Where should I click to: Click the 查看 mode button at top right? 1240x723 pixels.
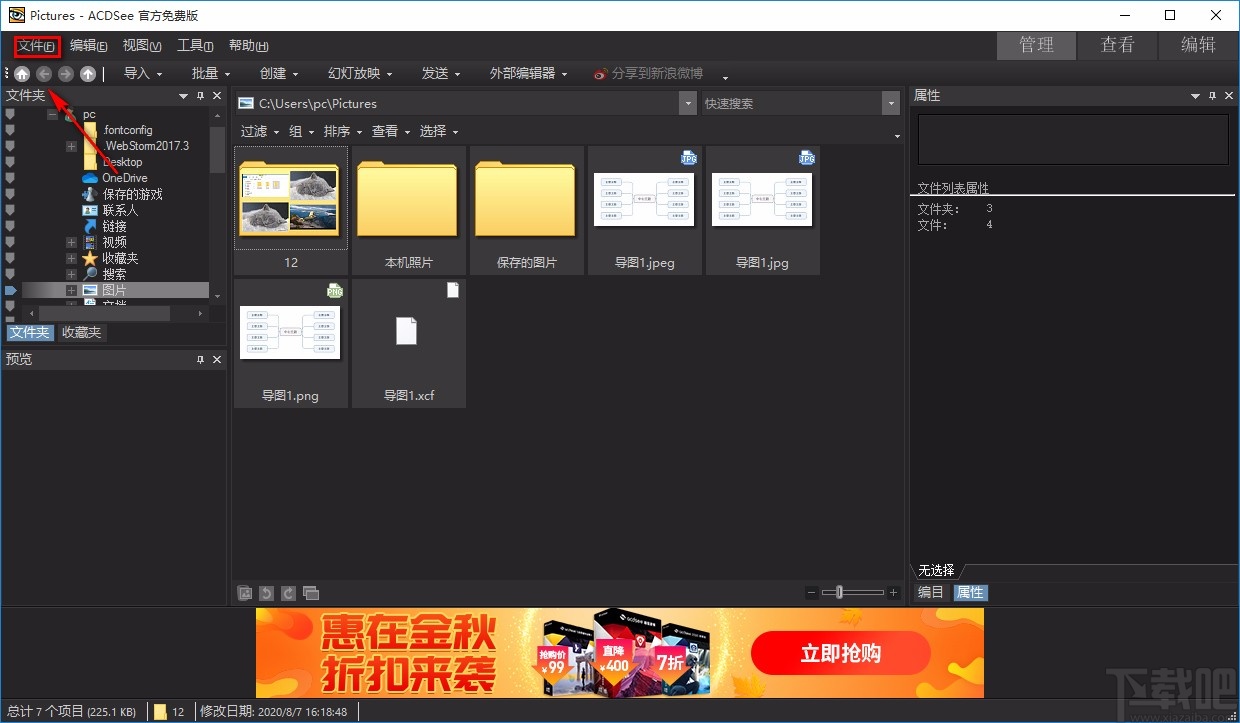tap(1117, 45)
